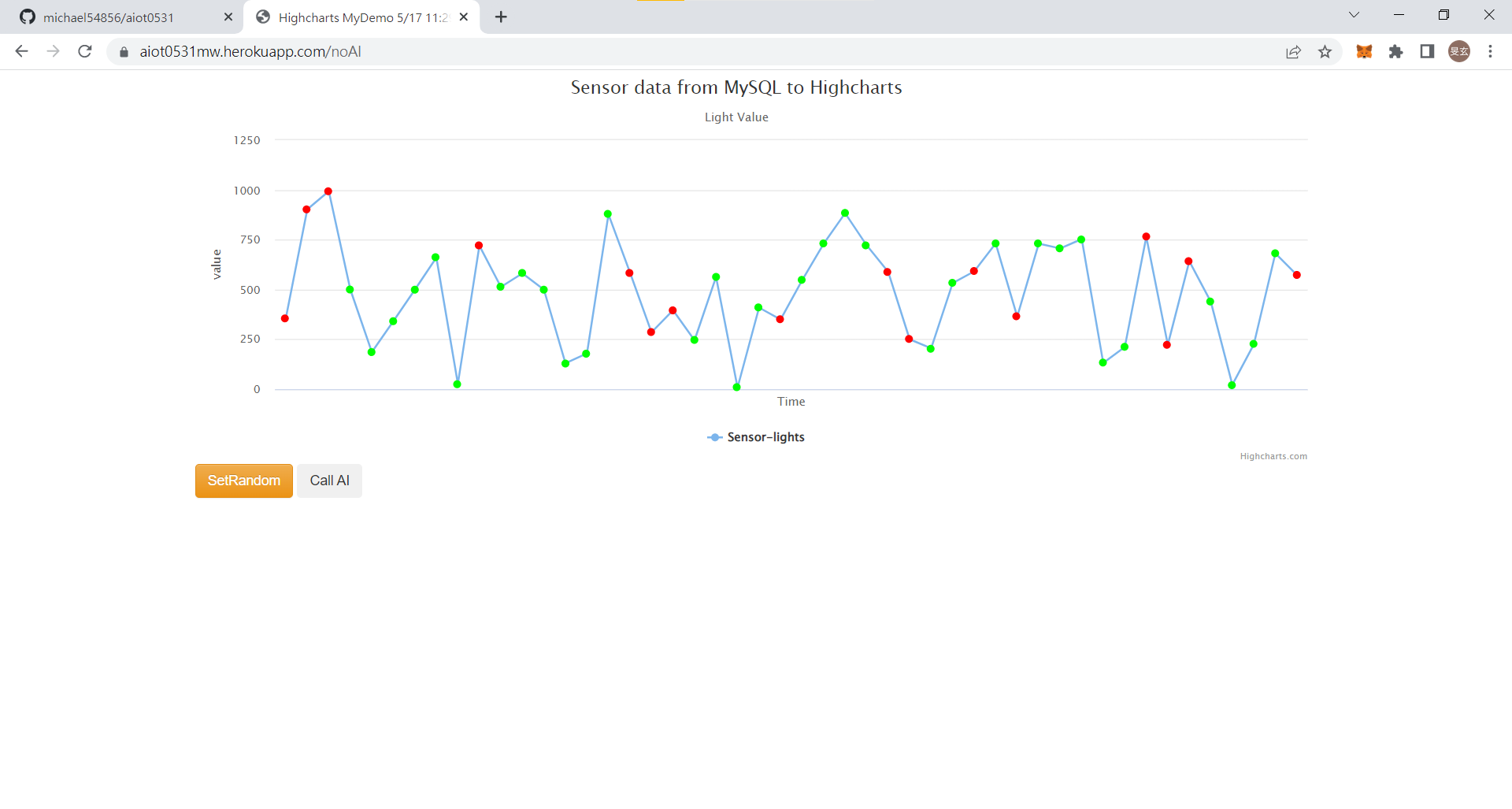Click the chart title text
This screenshot has width=1512, height=809.
click(736, 87)
